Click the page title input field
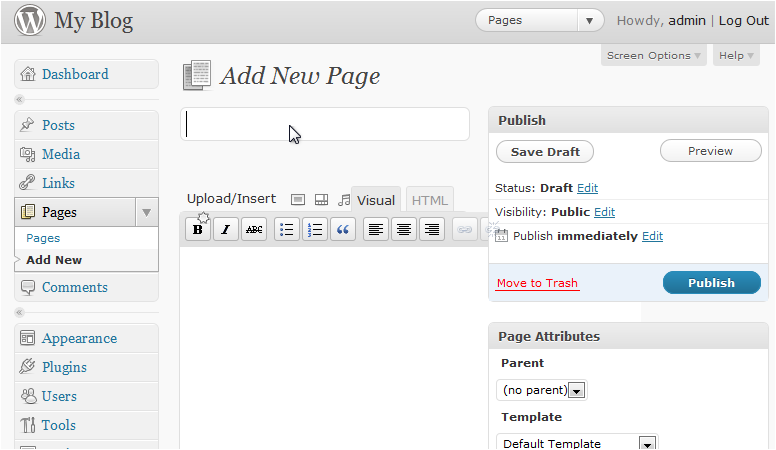Screen dimensions: 776x450 (x=325, y=124)
